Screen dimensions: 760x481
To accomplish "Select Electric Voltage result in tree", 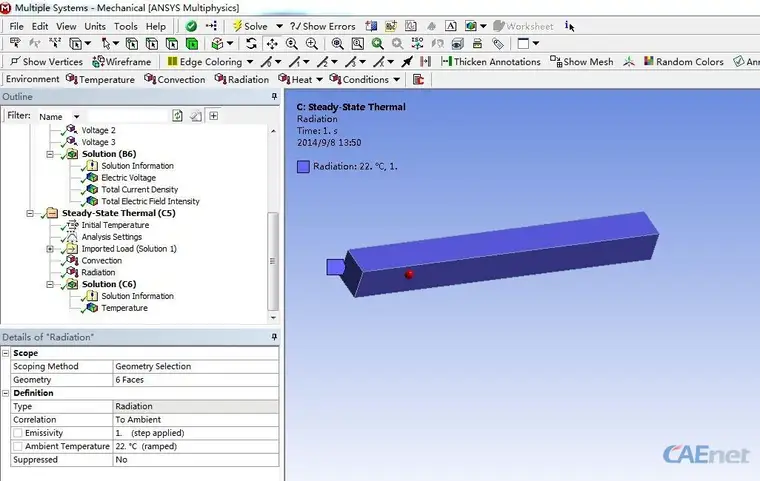I will click(128, 177).
